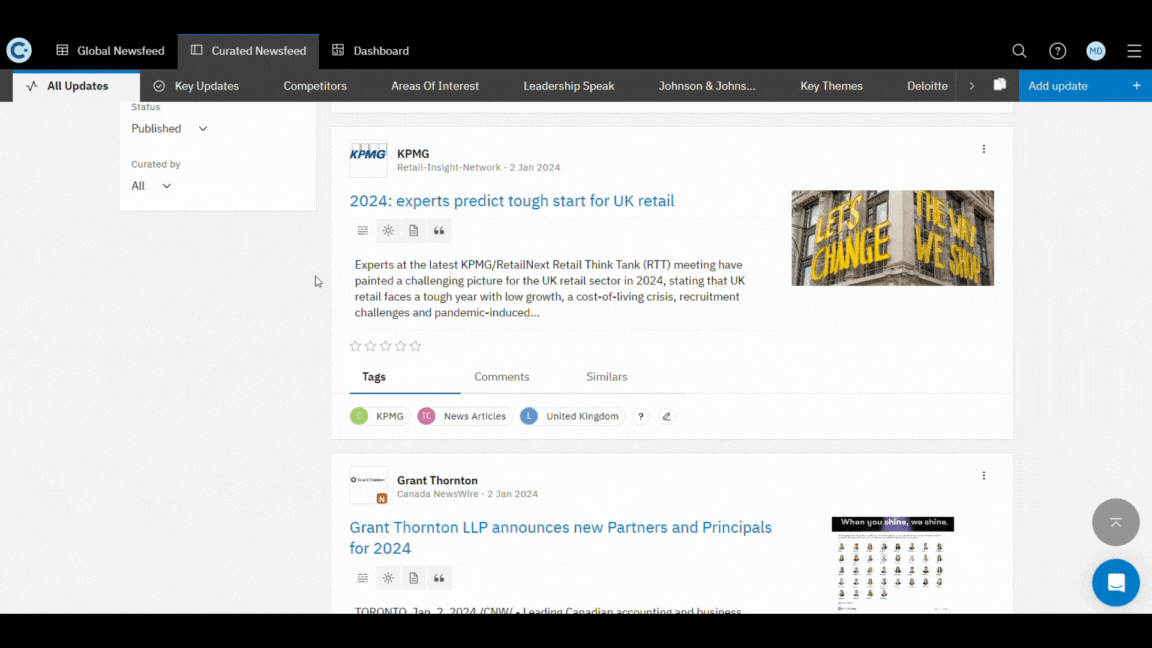Rate KPMG article one star

(x=356, y=346)
